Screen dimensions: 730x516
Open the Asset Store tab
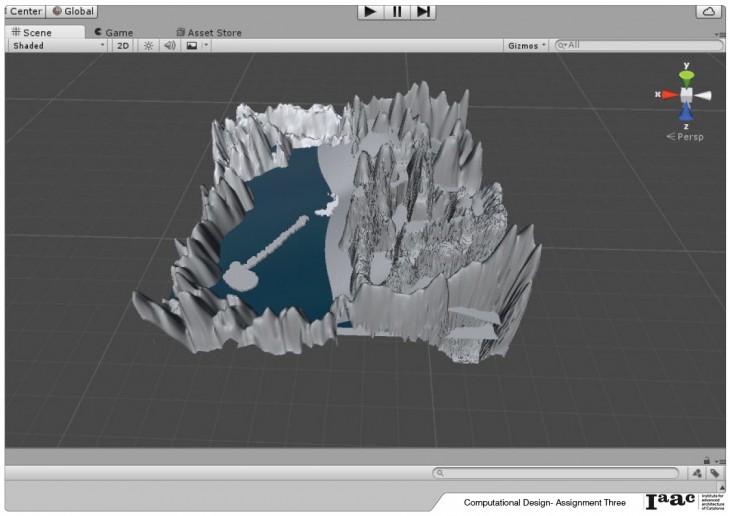coord(209,32)
